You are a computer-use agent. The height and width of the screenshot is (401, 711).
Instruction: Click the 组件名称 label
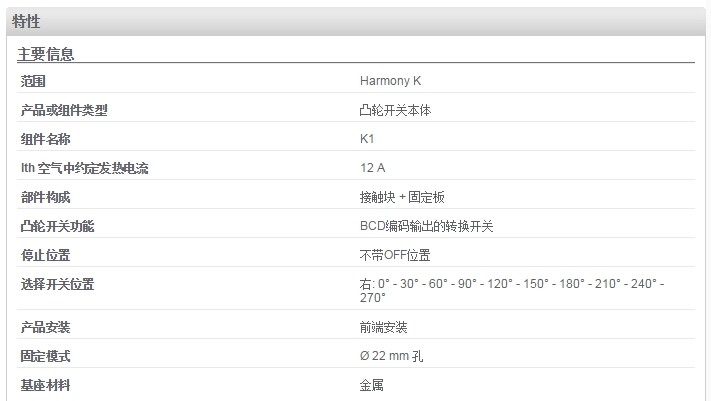coord(45,139)
